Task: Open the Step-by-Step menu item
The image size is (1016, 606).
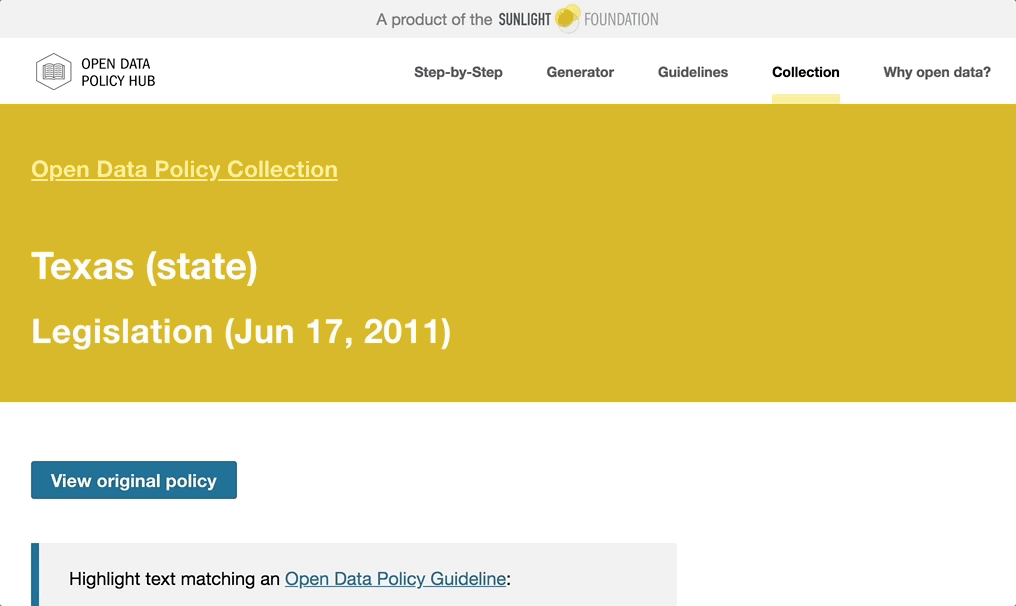Action: (x=458, y=72)
